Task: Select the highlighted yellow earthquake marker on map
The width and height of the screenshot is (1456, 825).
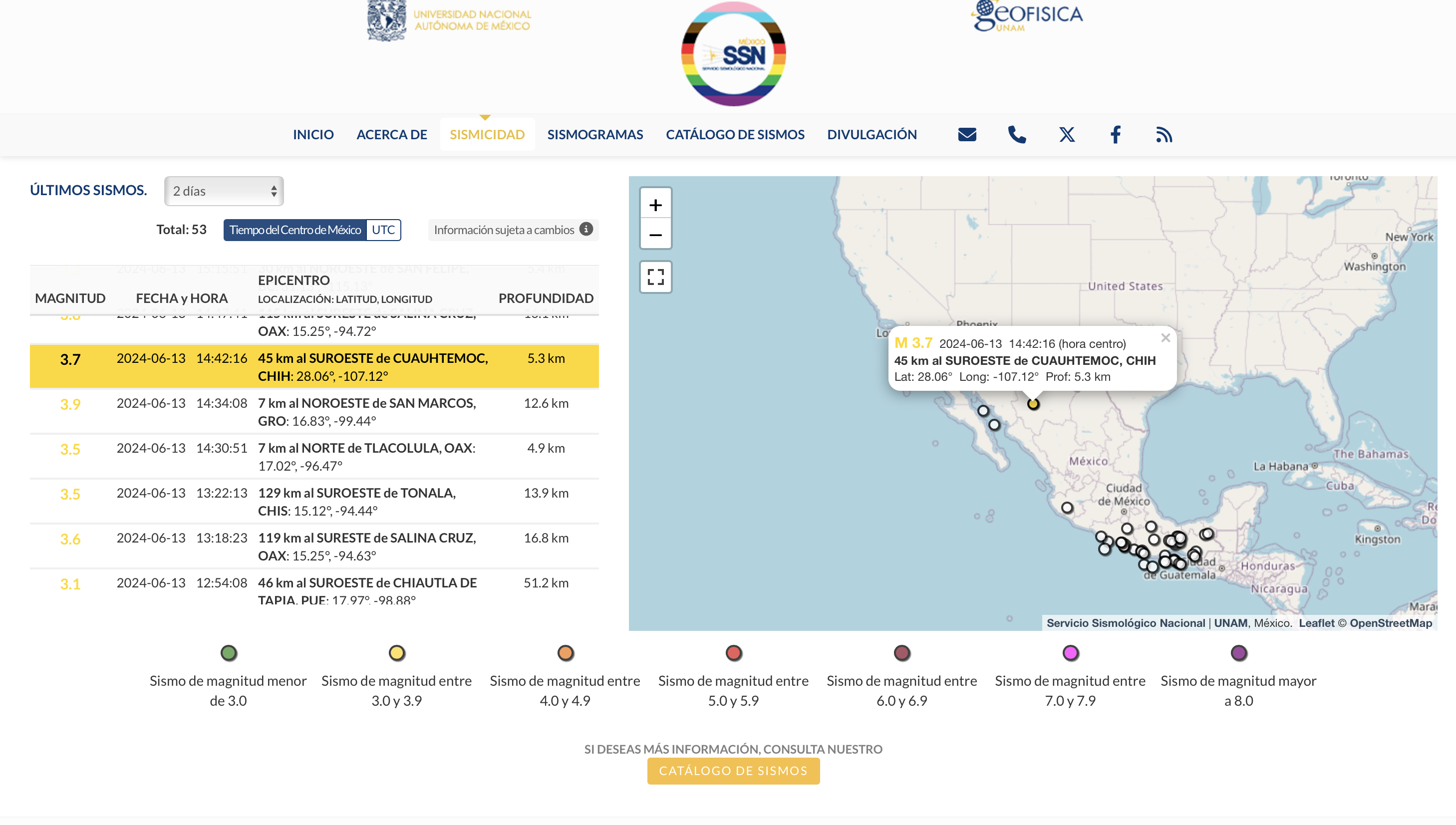Action: 1033,404
